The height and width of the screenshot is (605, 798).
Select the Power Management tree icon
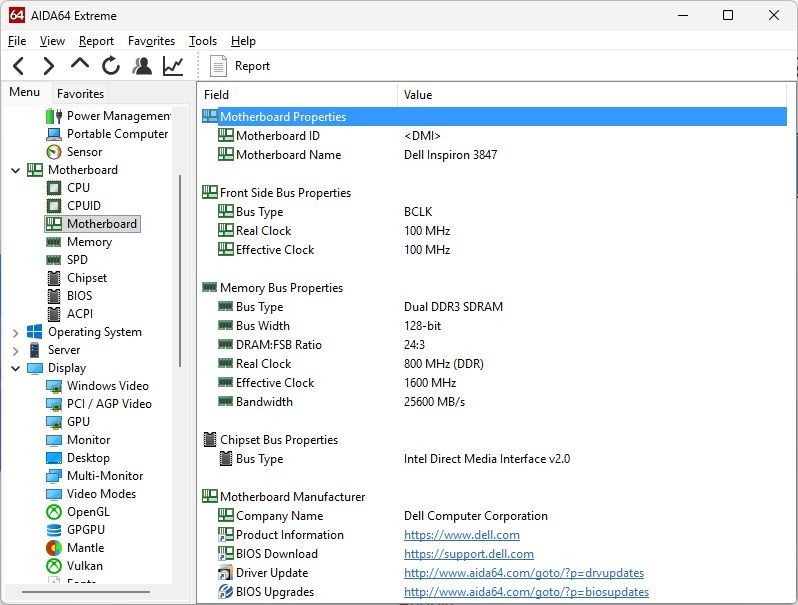pos(53,116)
